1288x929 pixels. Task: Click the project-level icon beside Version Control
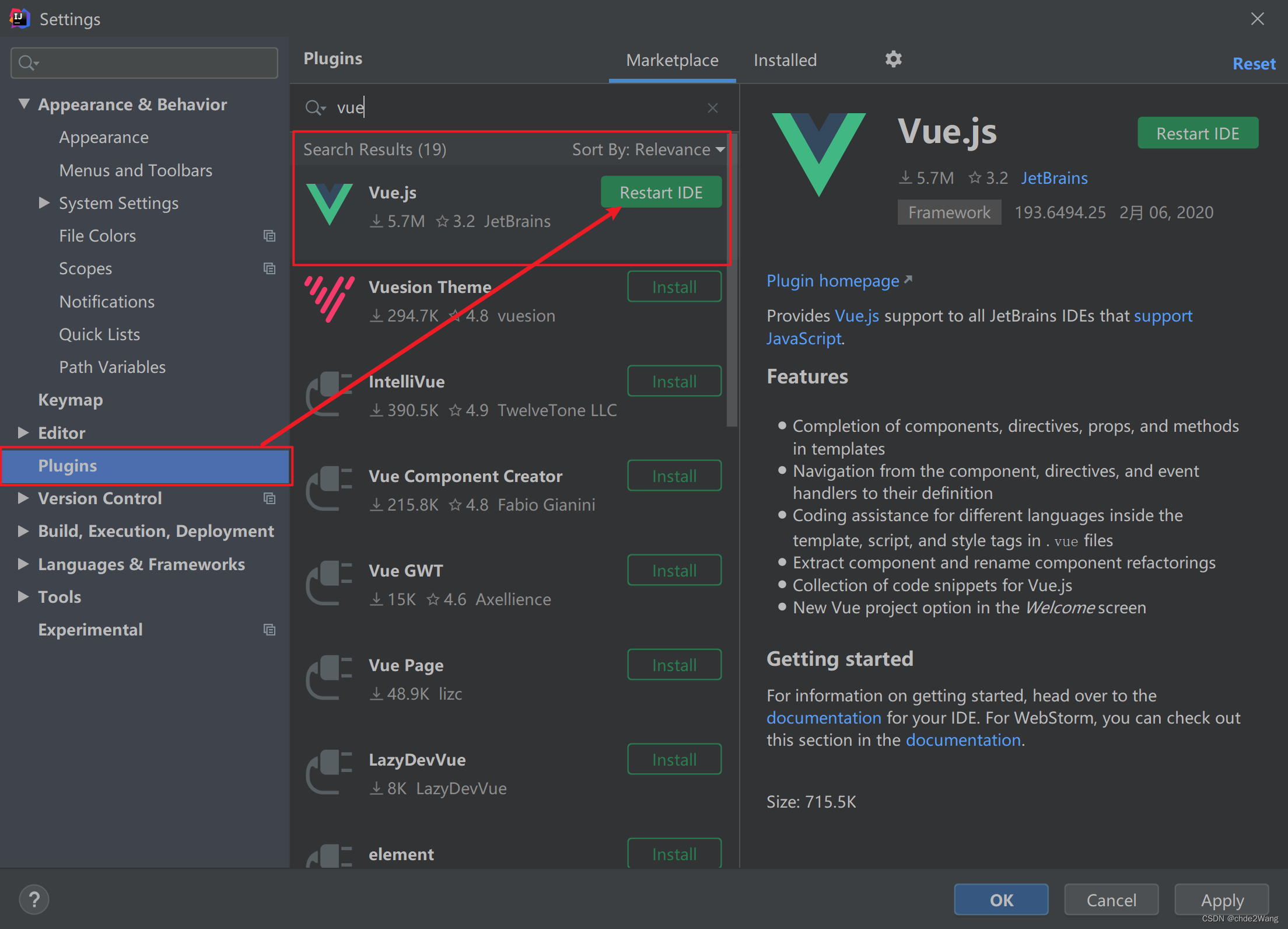click(x=269, y=498)
